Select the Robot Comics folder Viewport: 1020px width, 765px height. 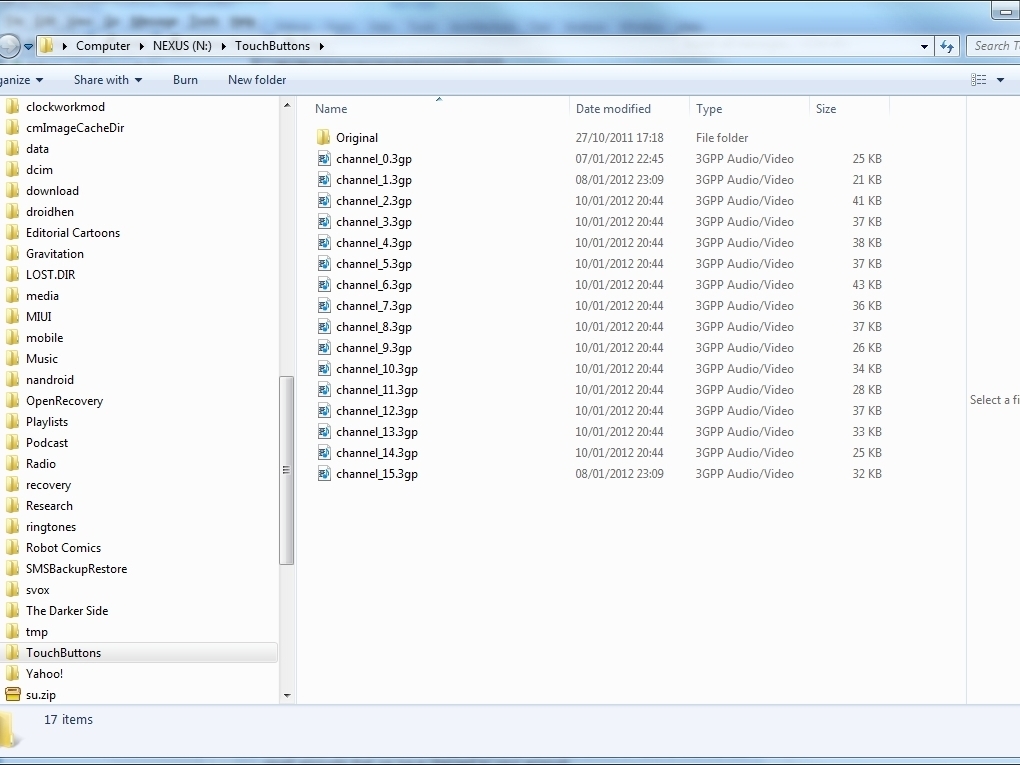63,548
